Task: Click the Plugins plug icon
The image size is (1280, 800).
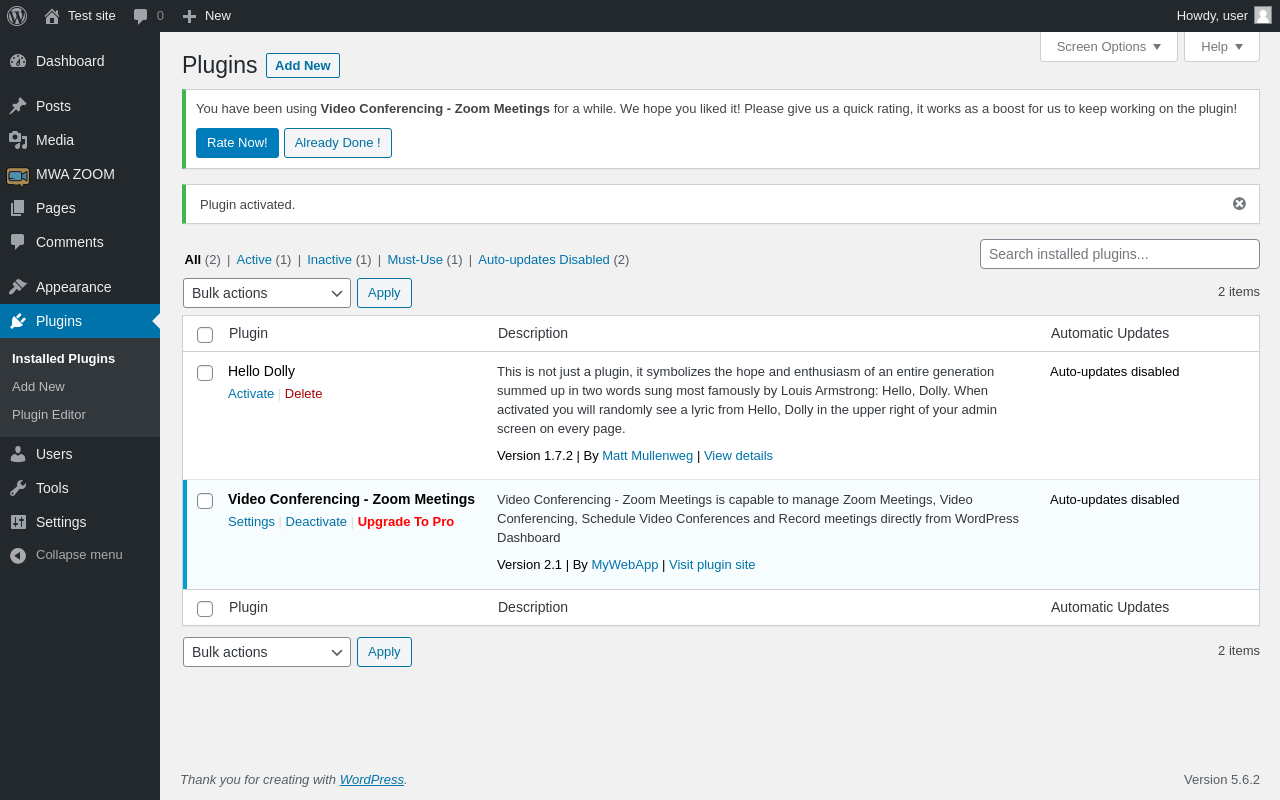Action: click(x=18, y=321)
